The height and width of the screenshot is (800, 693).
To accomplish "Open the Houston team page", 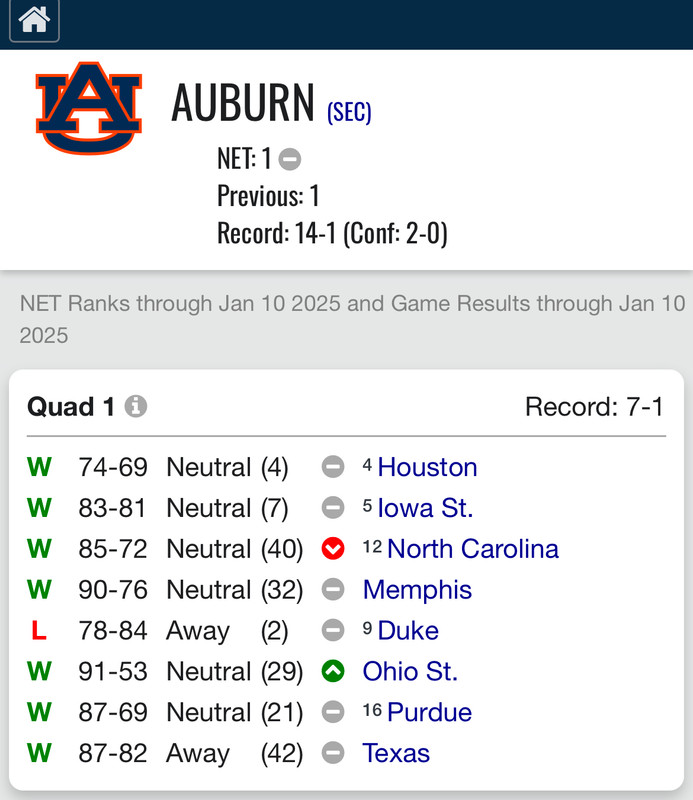I will tap(427, 467).
